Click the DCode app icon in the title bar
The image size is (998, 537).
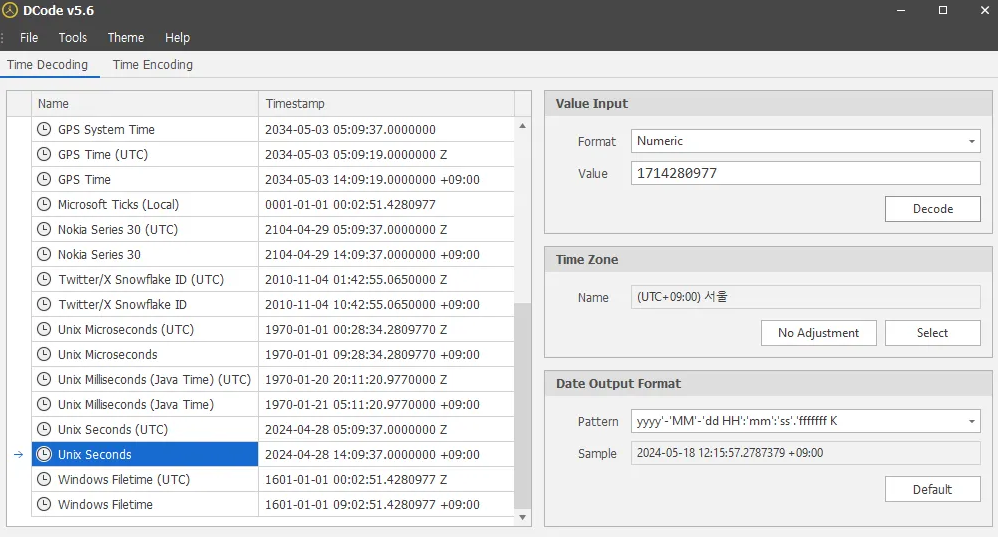point(10,10)
